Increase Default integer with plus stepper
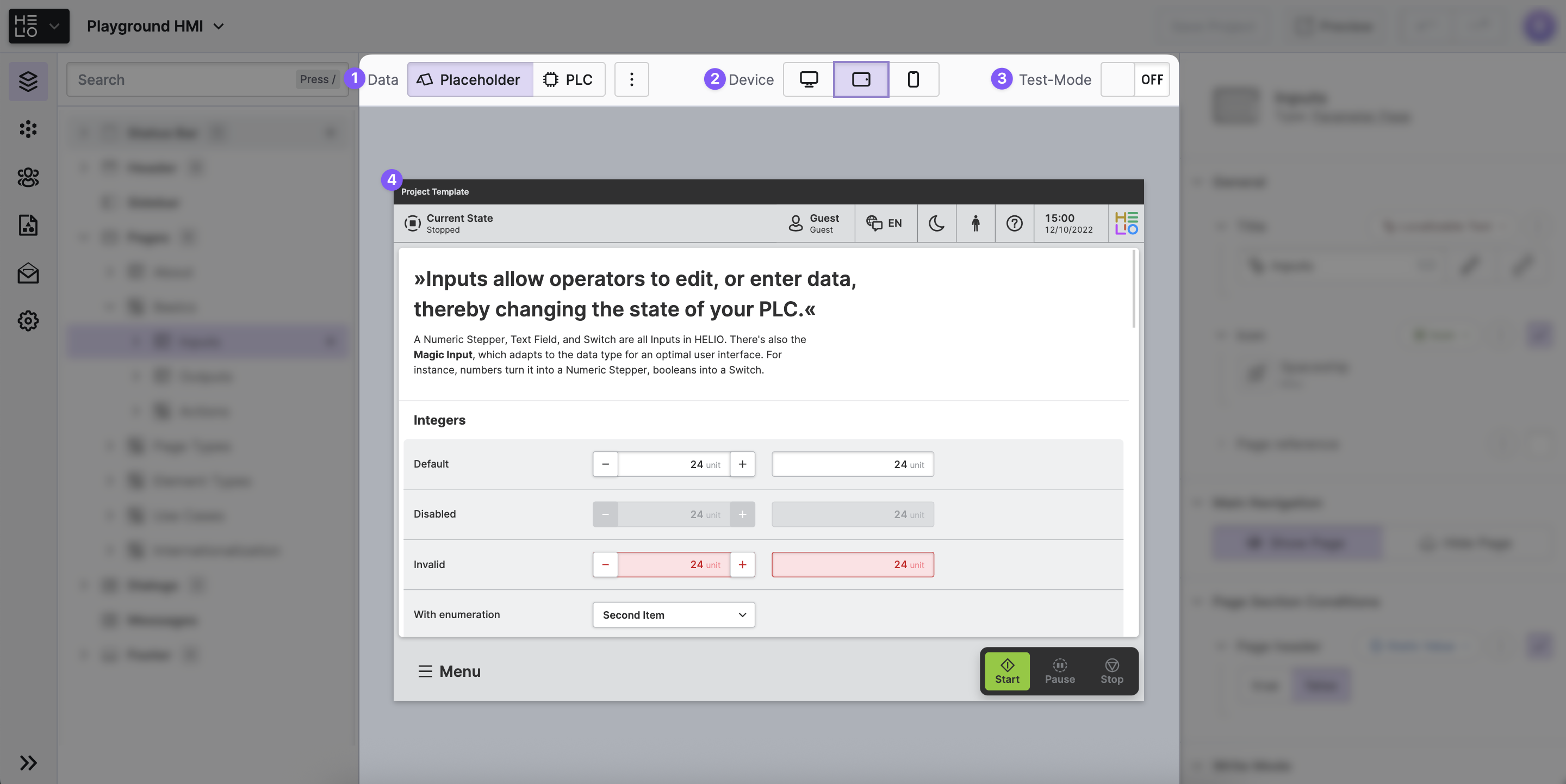The width and height of the screenshot is (1566, 784). 742,464
